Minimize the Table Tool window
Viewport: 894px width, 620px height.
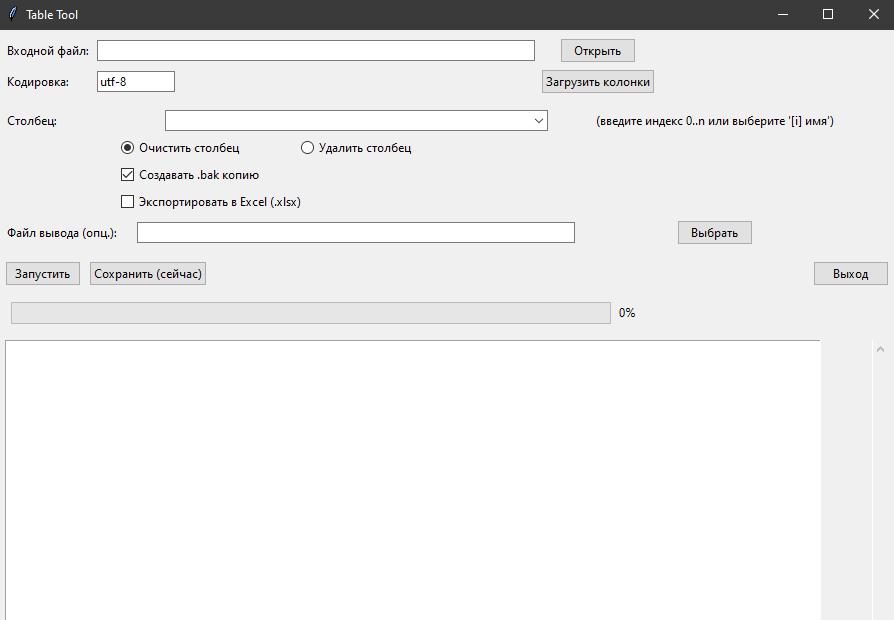(x=781, y=14)
